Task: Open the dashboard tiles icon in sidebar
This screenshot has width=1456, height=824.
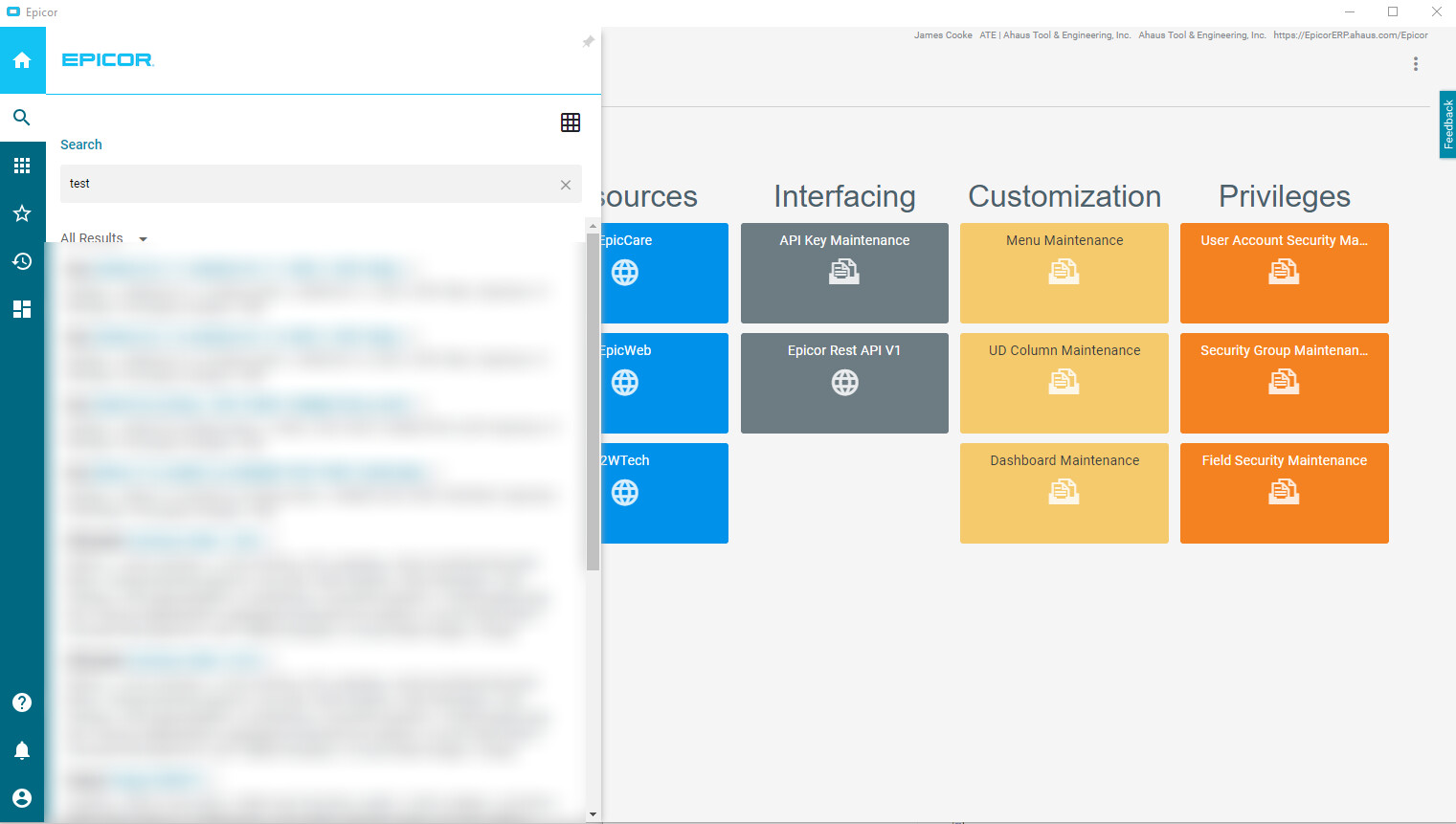Action: [x=22, y=309]
